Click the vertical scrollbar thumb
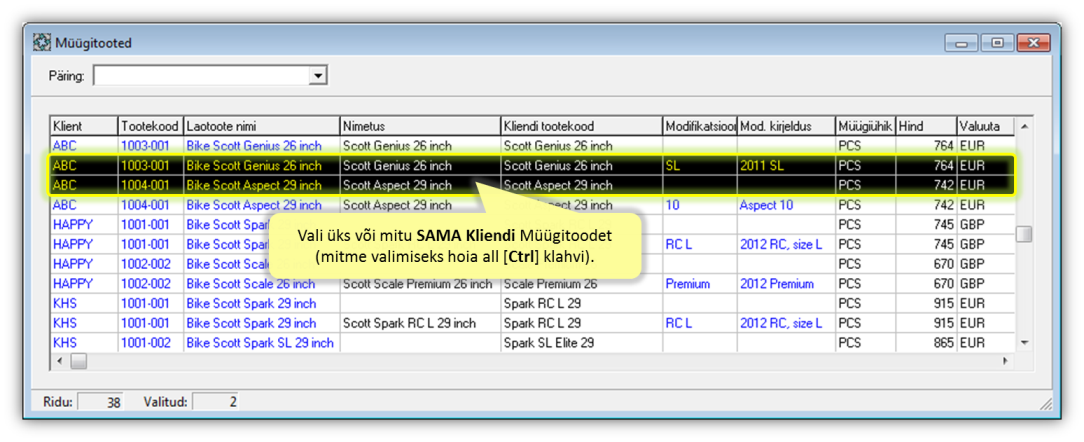Viewport: 1084px width, 442px height. [1025, 234]
